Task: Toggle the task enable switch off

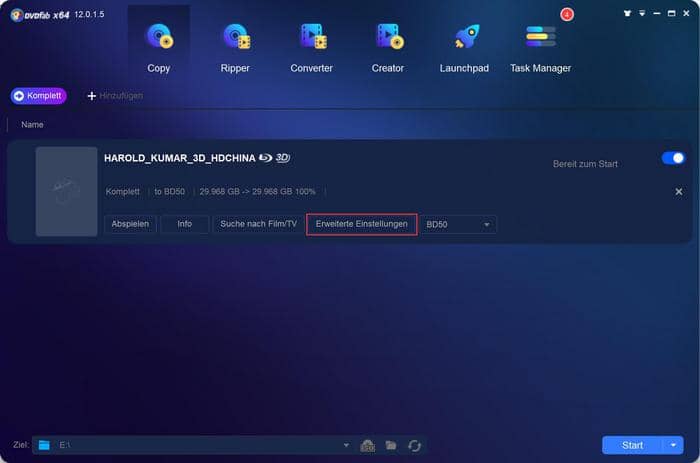Action: [x=673, y=158]
